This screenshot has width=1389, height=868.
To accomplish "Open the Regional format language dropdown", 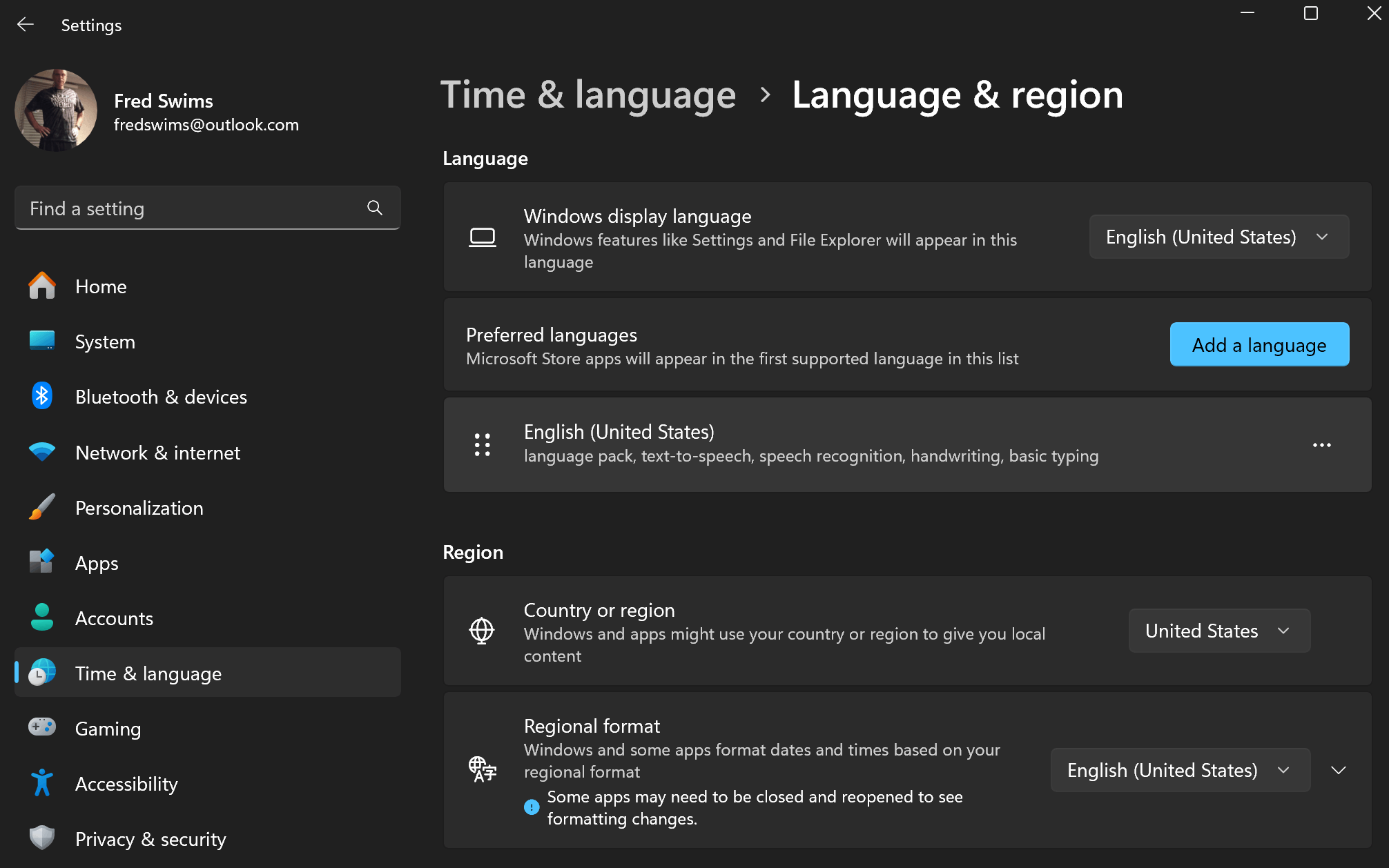I will click(x=1180, y=770).
